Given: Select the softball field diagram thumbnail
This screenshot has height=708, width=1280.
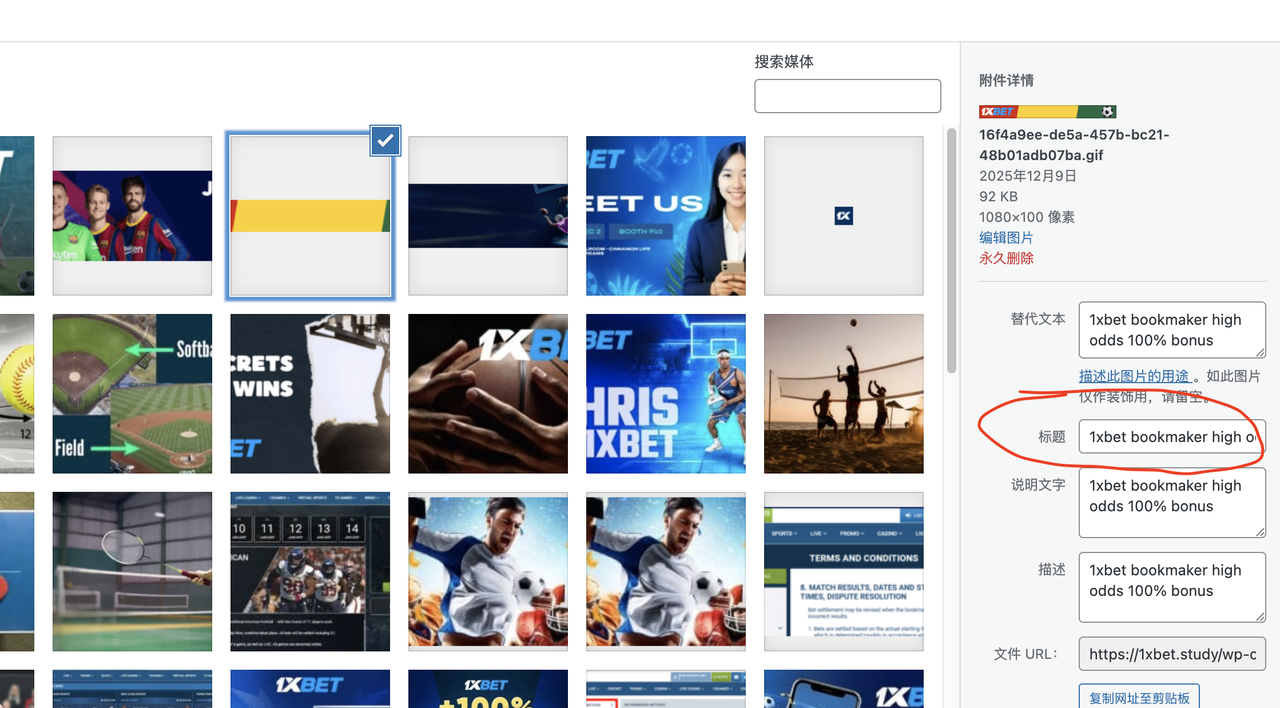Looking at the screenshot, I should (132, 394).
